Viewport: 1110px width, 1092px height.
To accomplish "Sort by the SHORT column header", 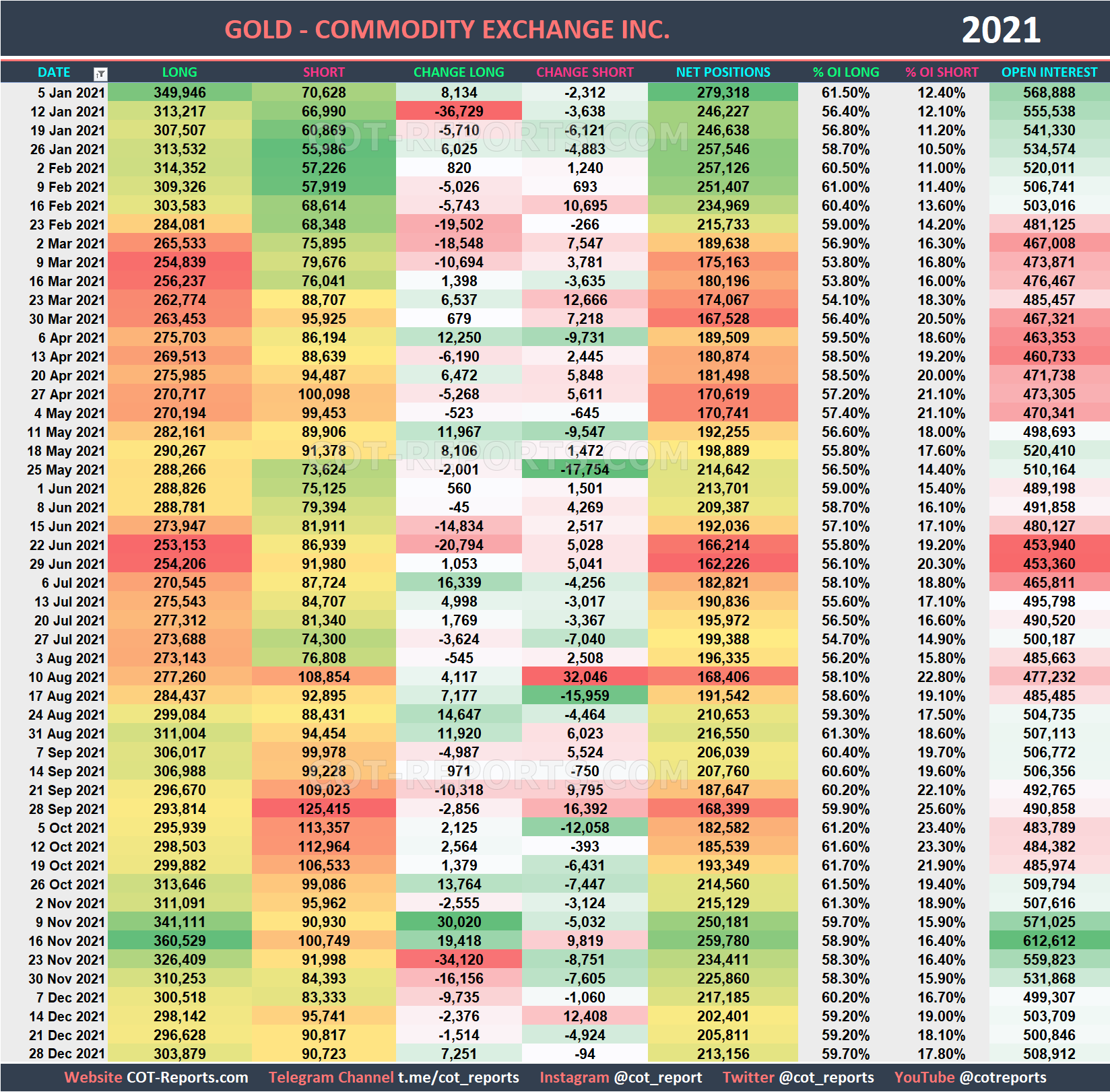I will pos(323,72).
